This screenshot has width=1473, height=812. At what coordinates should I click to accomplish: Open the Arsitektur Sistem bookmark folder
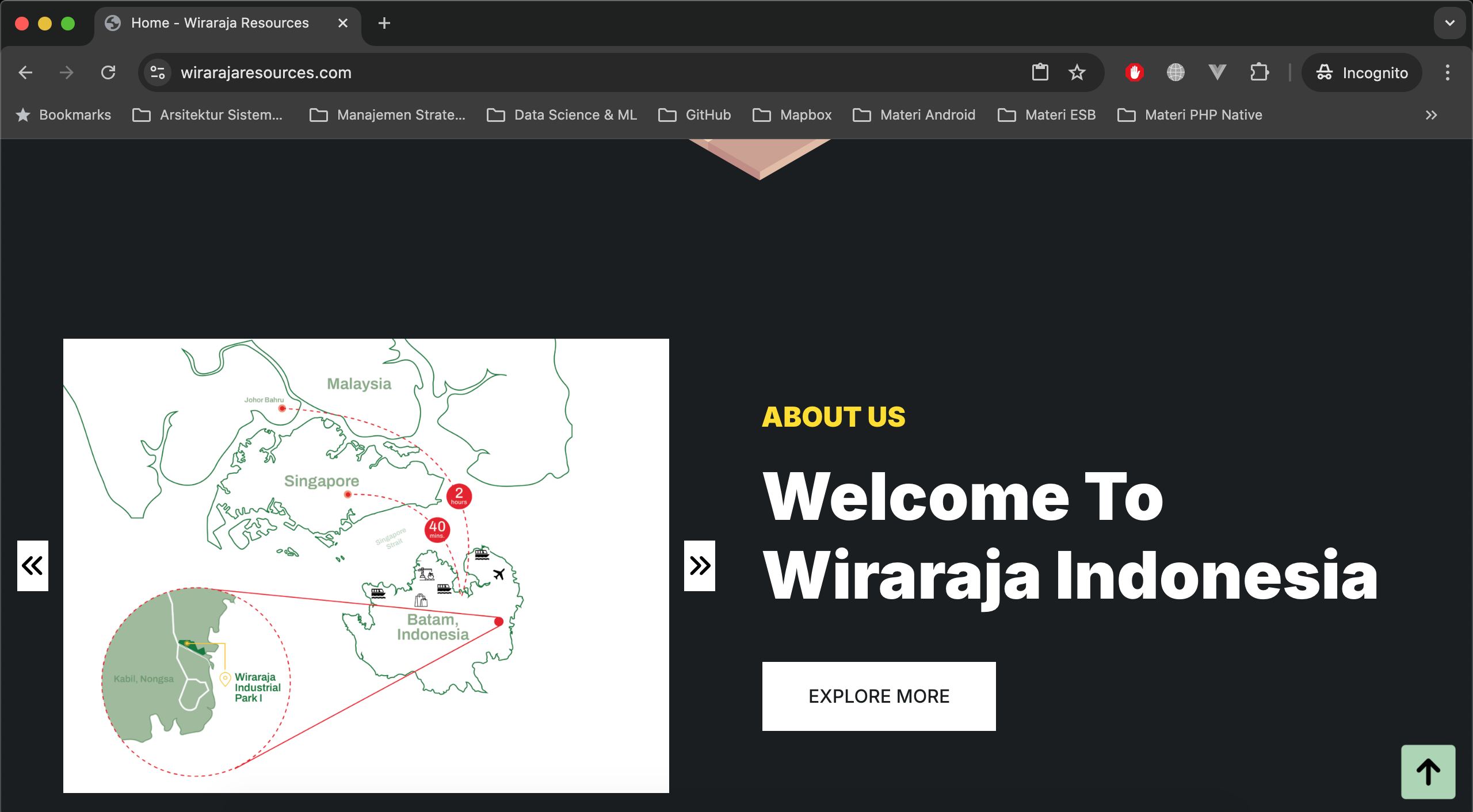[x=208, y=115]
